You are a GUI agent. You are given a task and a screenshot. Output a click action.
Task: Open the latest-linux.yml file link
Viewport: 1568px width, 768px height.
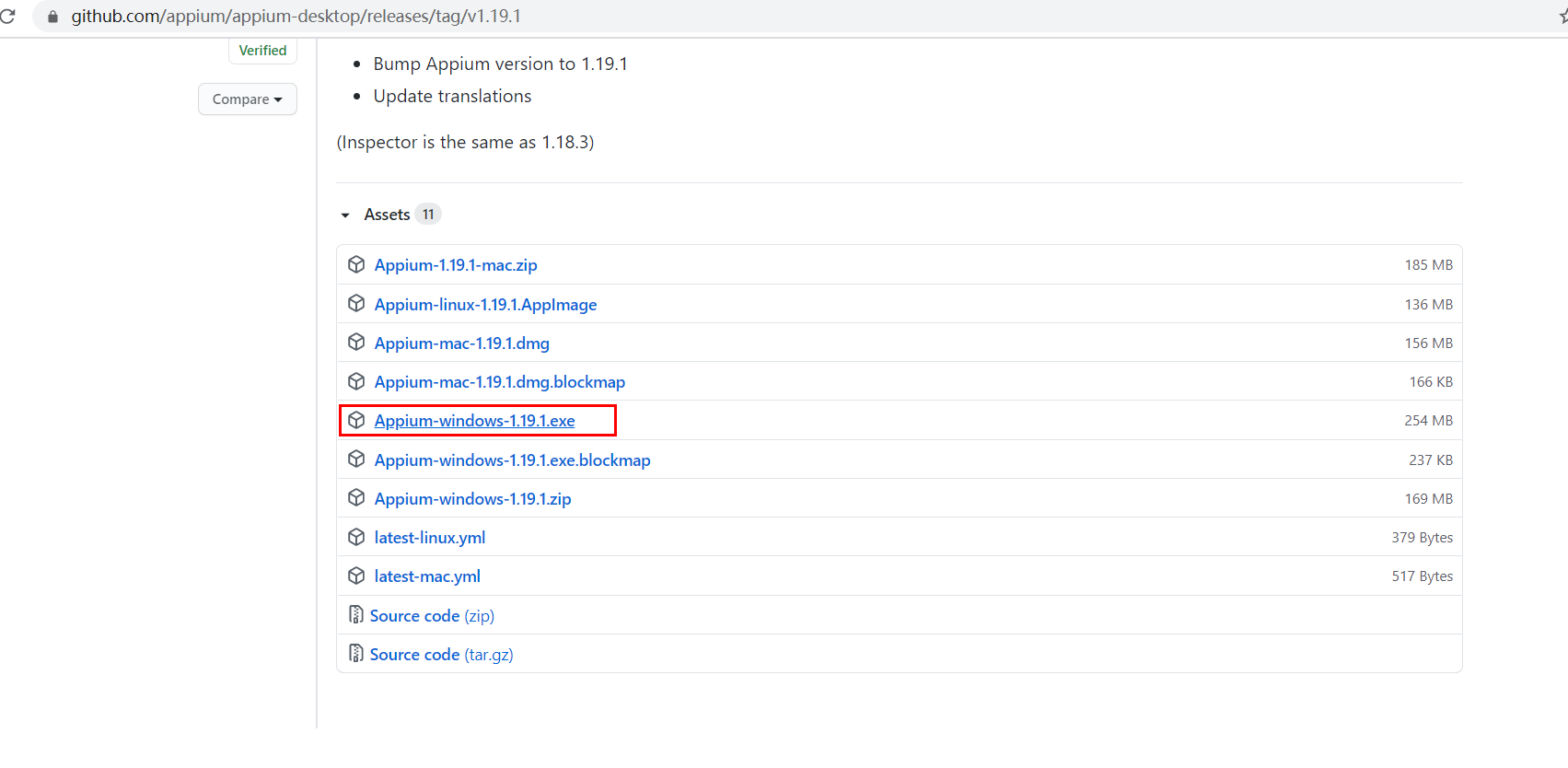tap(429, 538)
